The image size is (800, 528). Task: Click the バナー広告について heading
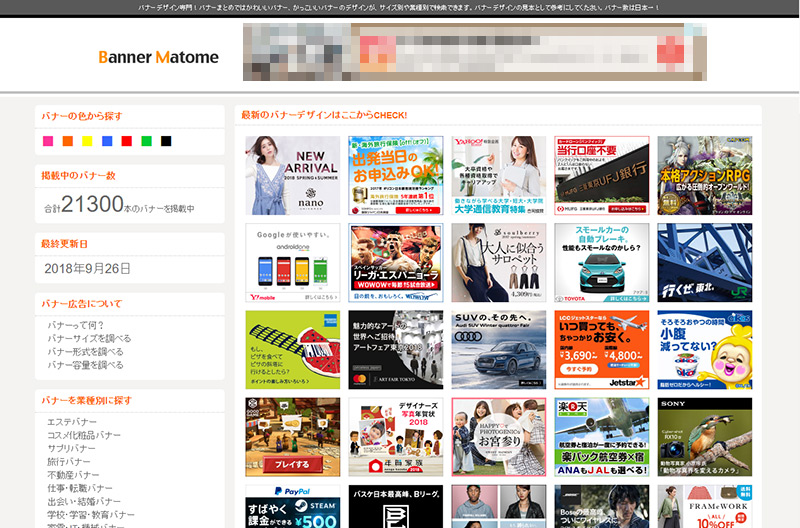pos(82,304)
